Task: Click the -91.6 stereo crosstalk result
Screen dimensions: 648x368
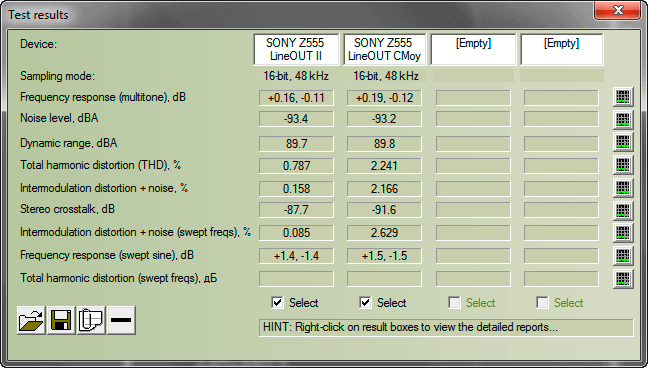Action: coord(384,210)
